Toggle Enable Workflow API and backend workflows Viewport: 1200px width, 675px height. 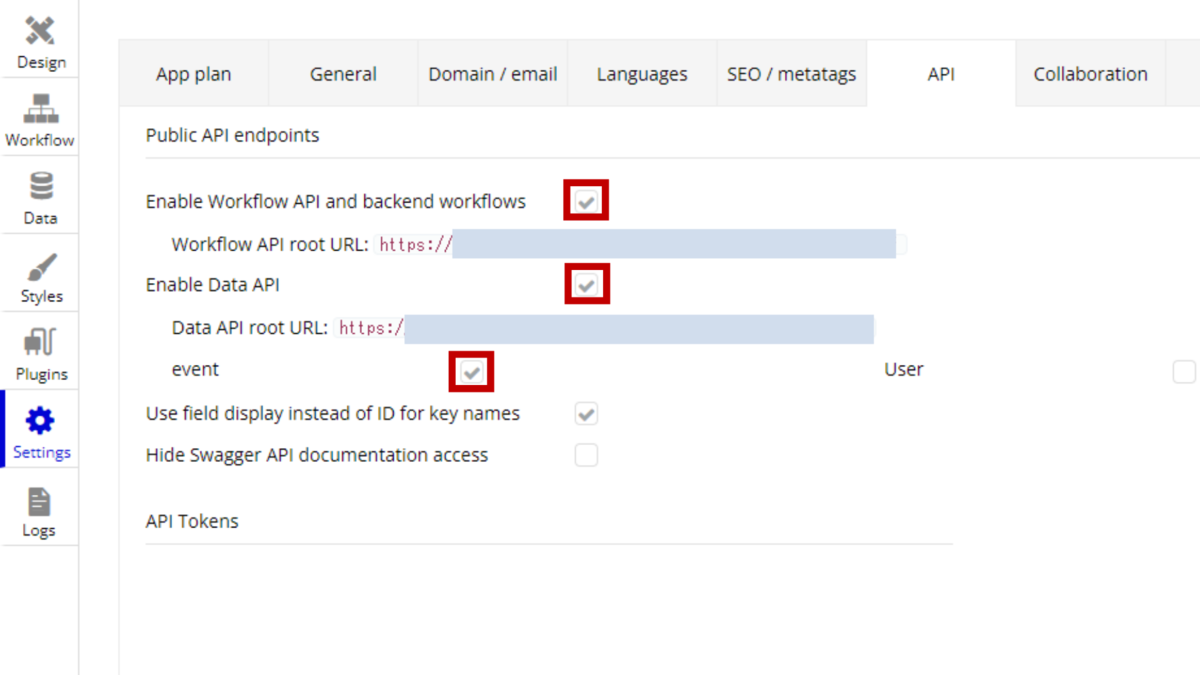[x=586, y=202]
